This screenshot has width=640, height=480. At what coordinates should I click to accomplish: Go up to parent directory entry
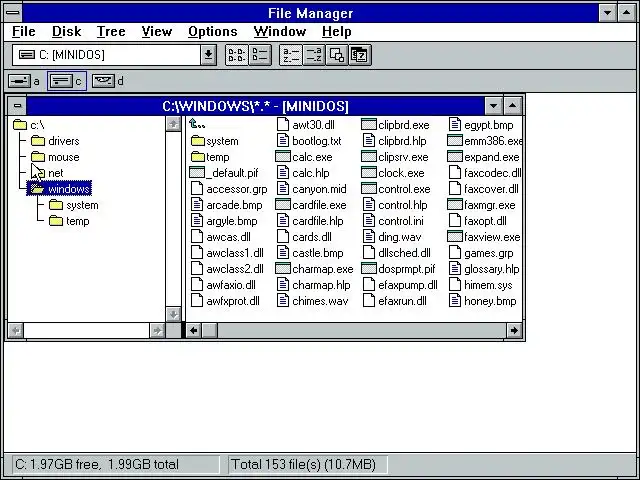[x=197, y=124]
